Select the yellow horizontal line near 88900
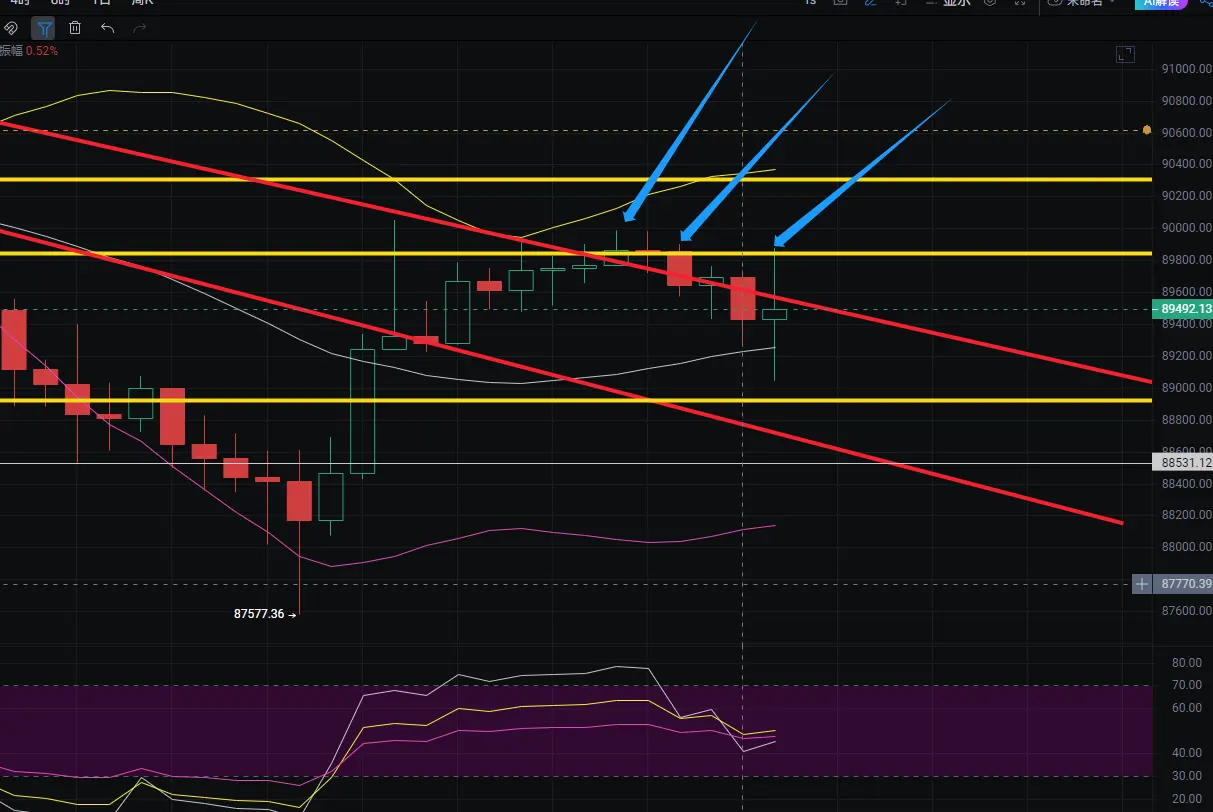The width and height of the screenshot is (1213, 812). (575, 400)
